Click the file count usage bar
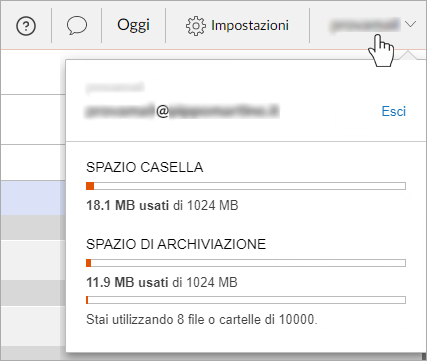427x361 pixels. pos(246,300)
